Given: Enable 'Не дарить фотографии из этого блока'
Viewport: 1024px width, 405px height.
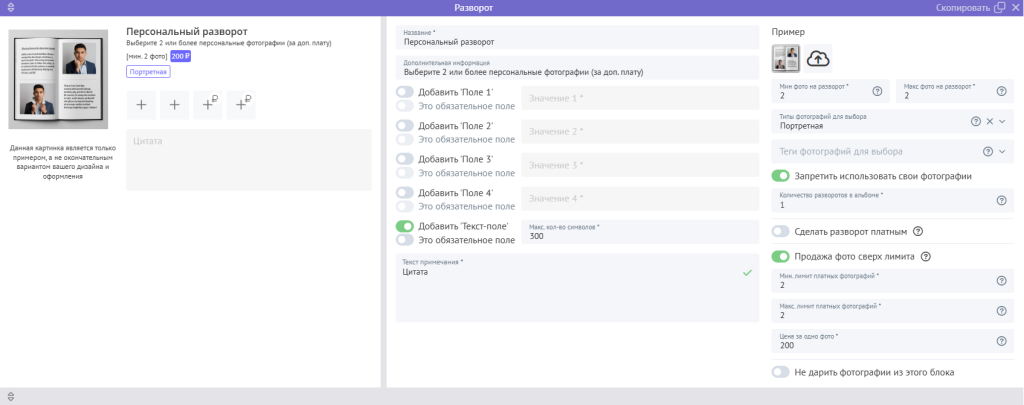Looking at the screenshot, I should [x=781, y=372].
